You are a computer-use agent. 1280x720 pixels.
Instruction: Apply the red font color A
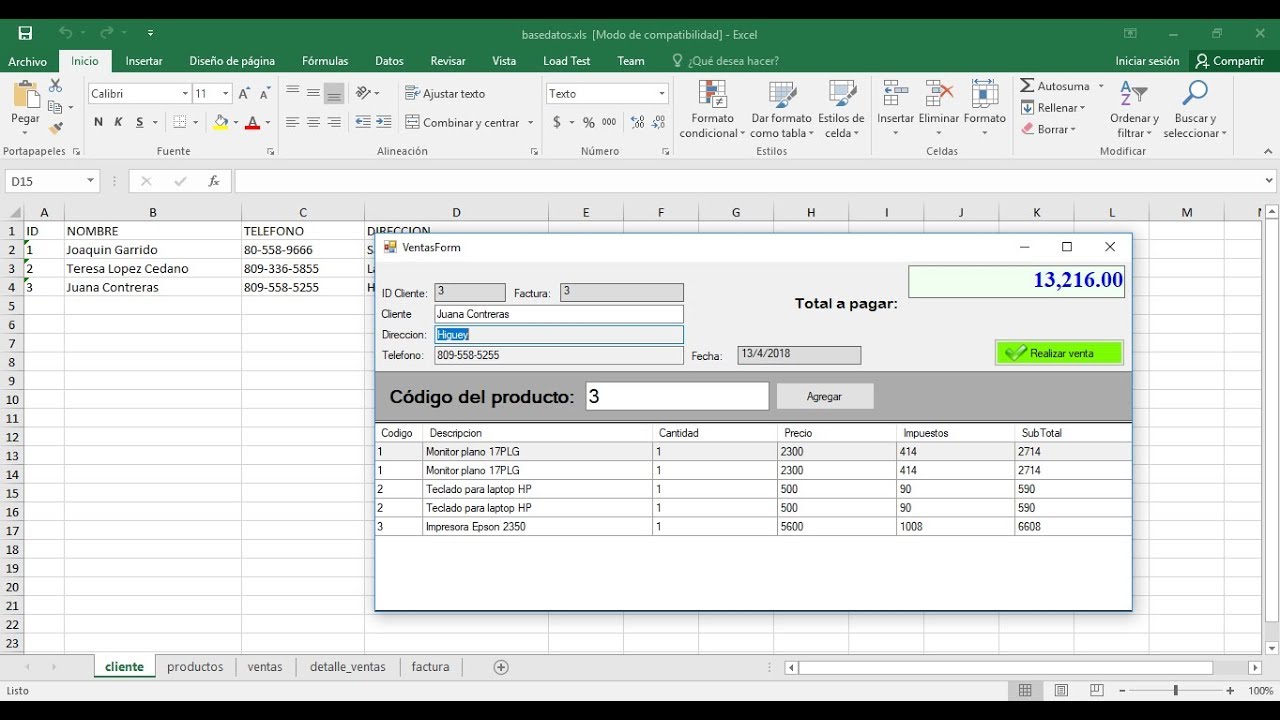252,122
